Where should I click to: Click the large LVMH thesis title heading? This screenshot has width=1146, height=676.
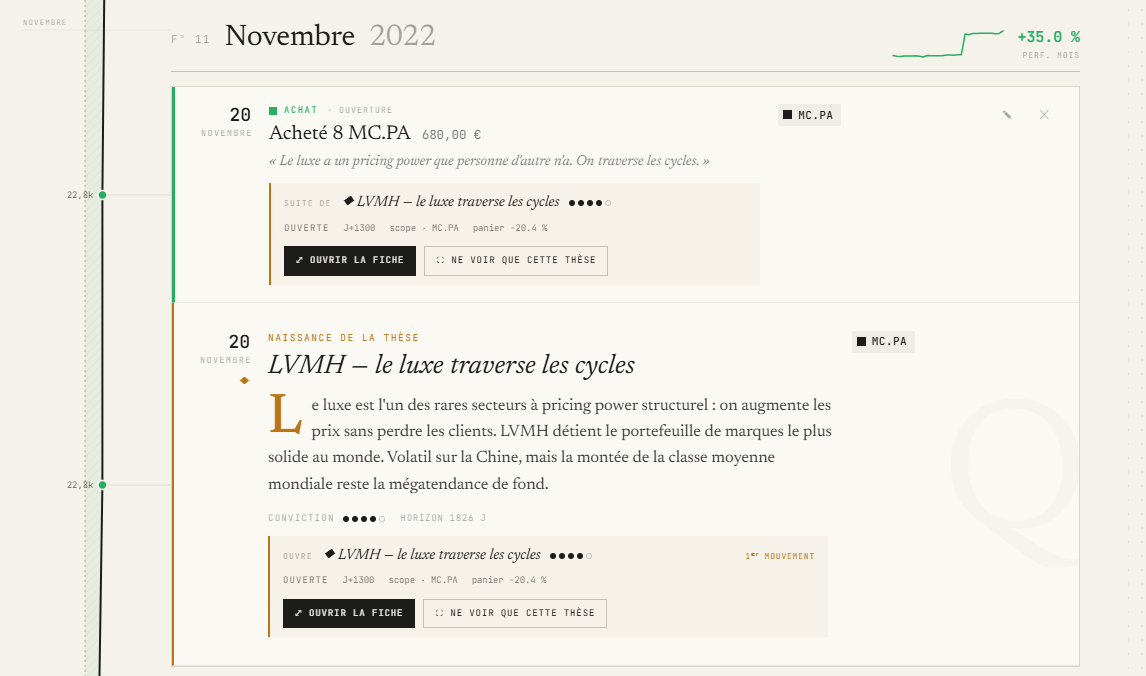pos(451,365)
